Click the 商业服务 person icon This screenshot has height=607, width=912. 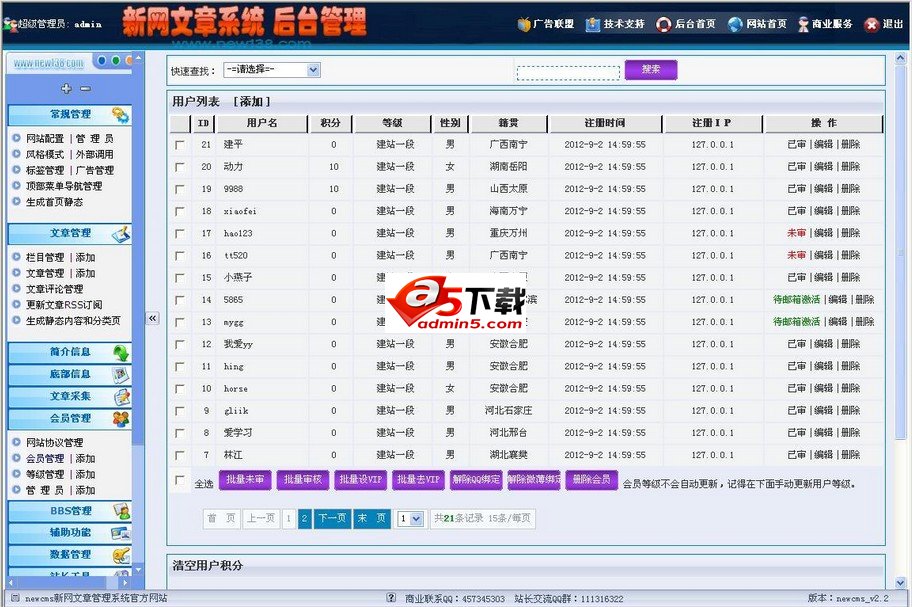(x=803, y=24)
